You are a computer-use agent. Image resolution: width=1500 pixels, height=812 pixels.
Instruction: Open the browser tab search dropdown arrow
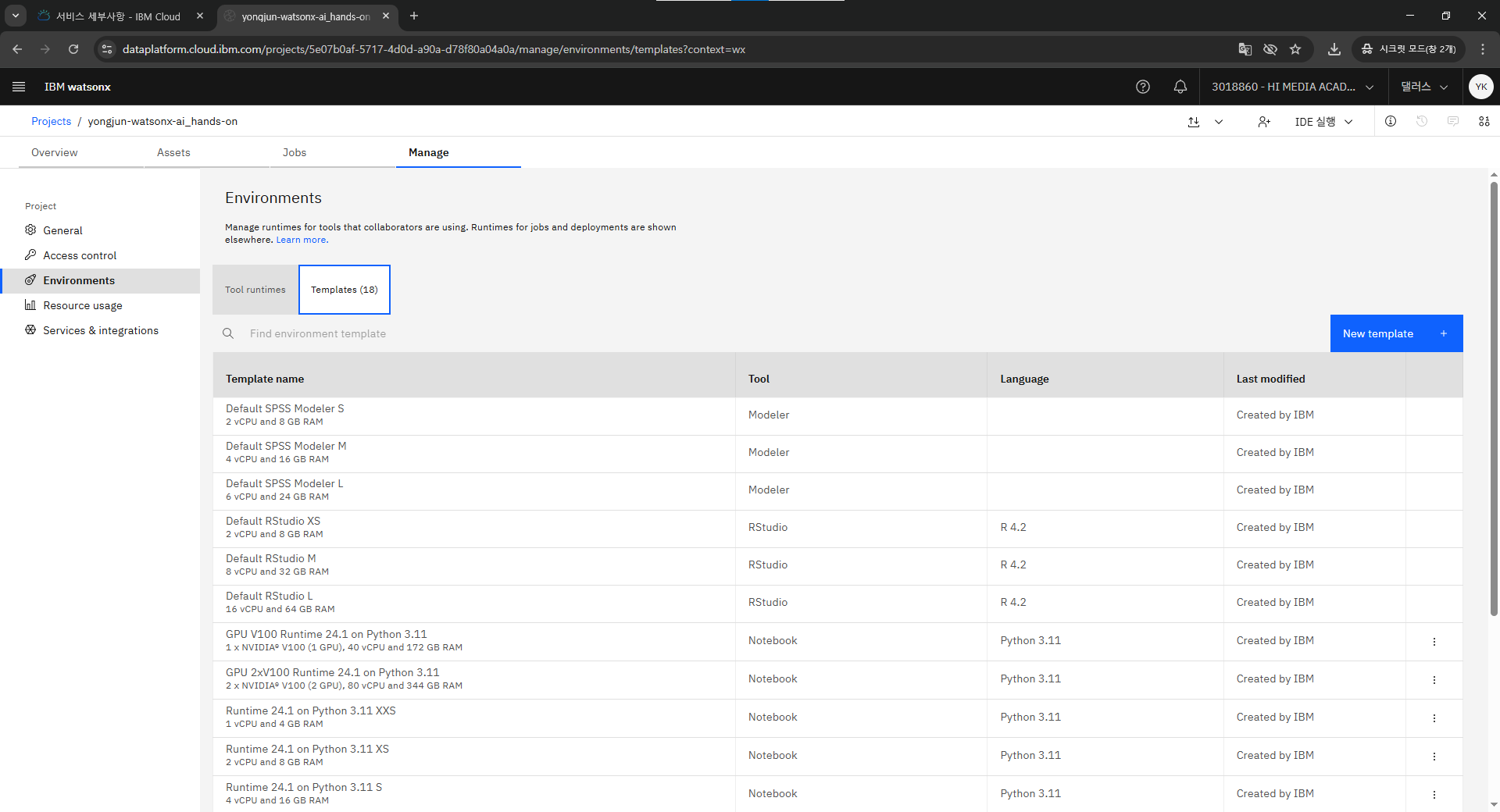pos(15,16)
